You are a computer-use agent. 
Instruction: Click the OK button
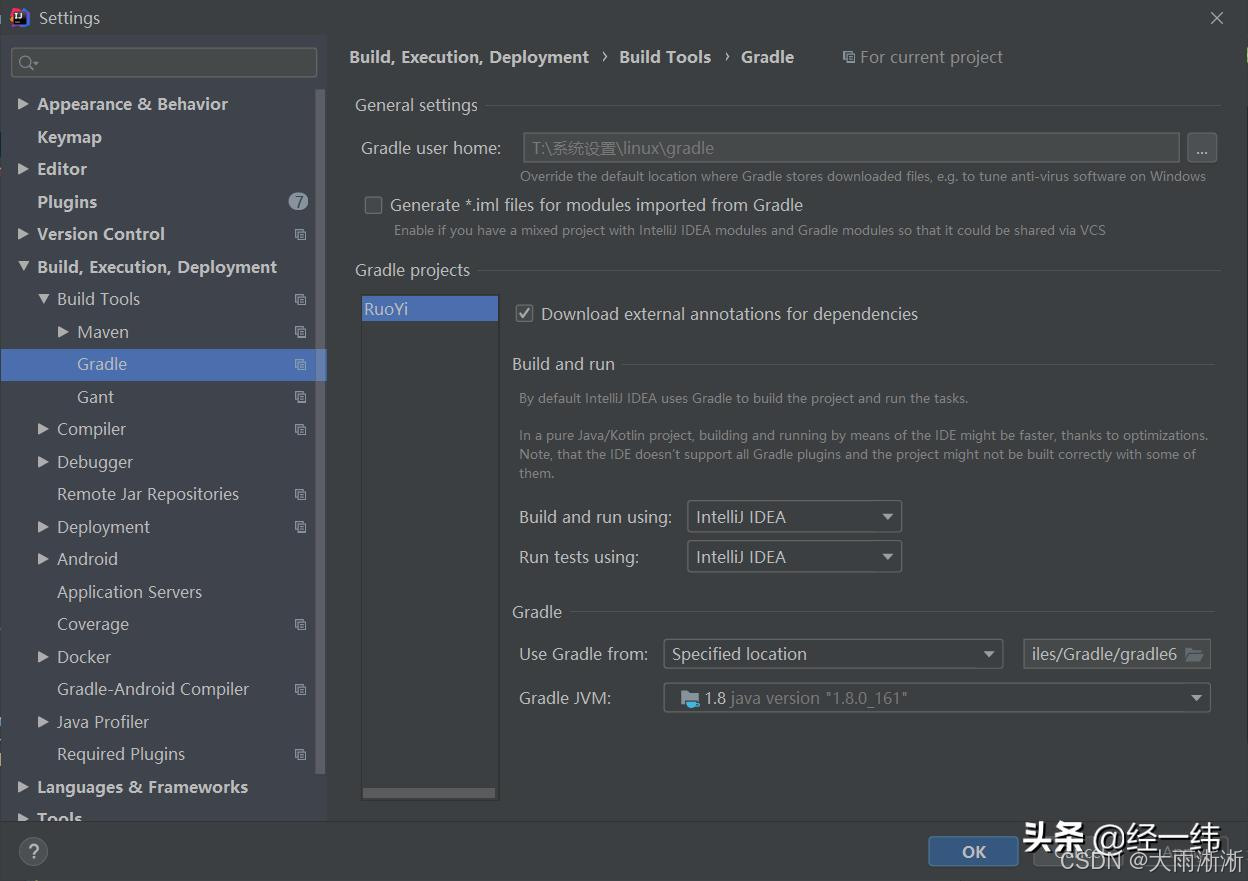click(973, 852)
